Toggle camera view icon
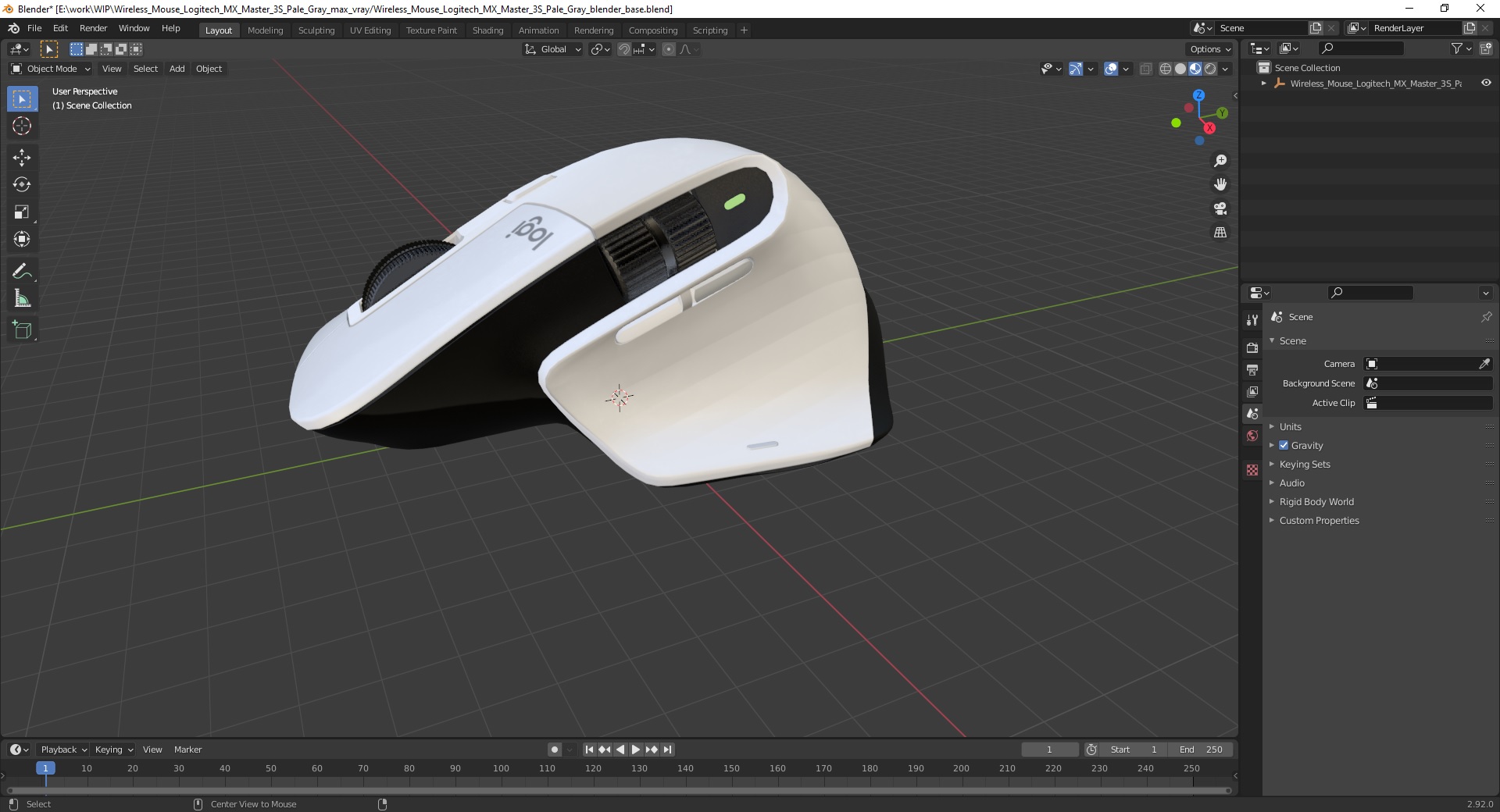1500x812 pixels. (x=1220, y=208)
